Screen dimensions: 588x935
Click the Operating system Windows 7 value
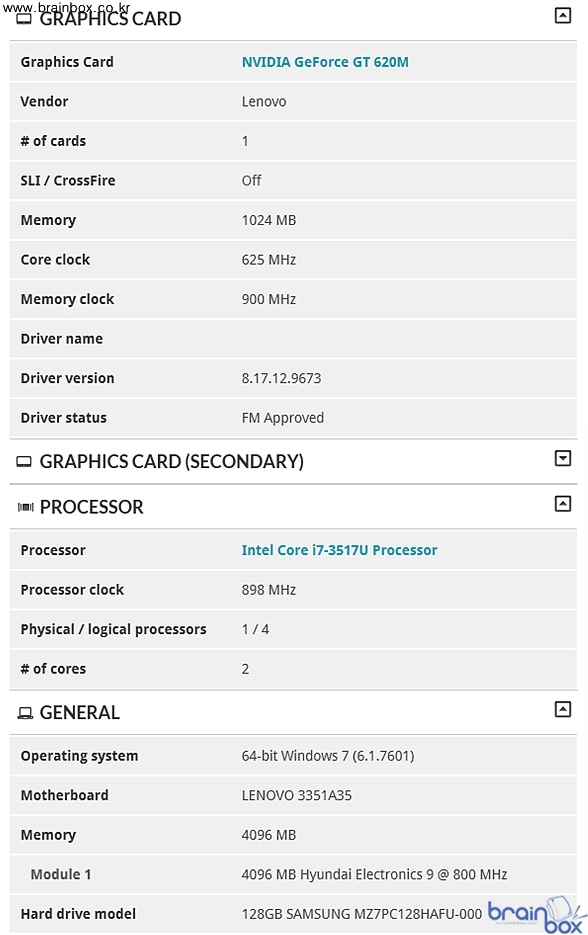(x=327, y=756)
